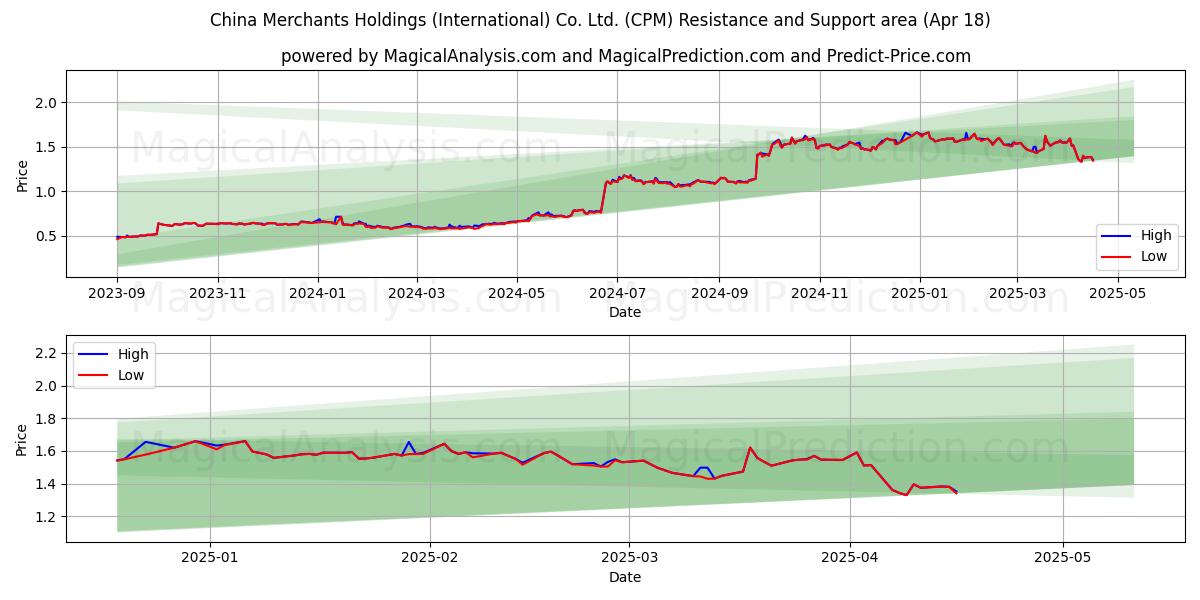This screenshot has width=1200, height=600.
Task: Click the 2025-01 tick label on the upper chart
Action: 920,293
